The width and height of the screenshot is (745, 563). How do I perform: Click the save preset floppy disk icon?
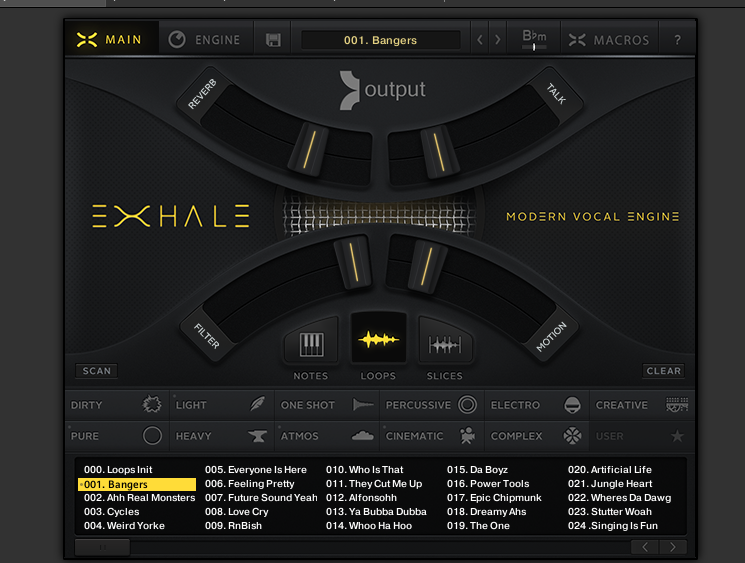[x=273, y=40]
